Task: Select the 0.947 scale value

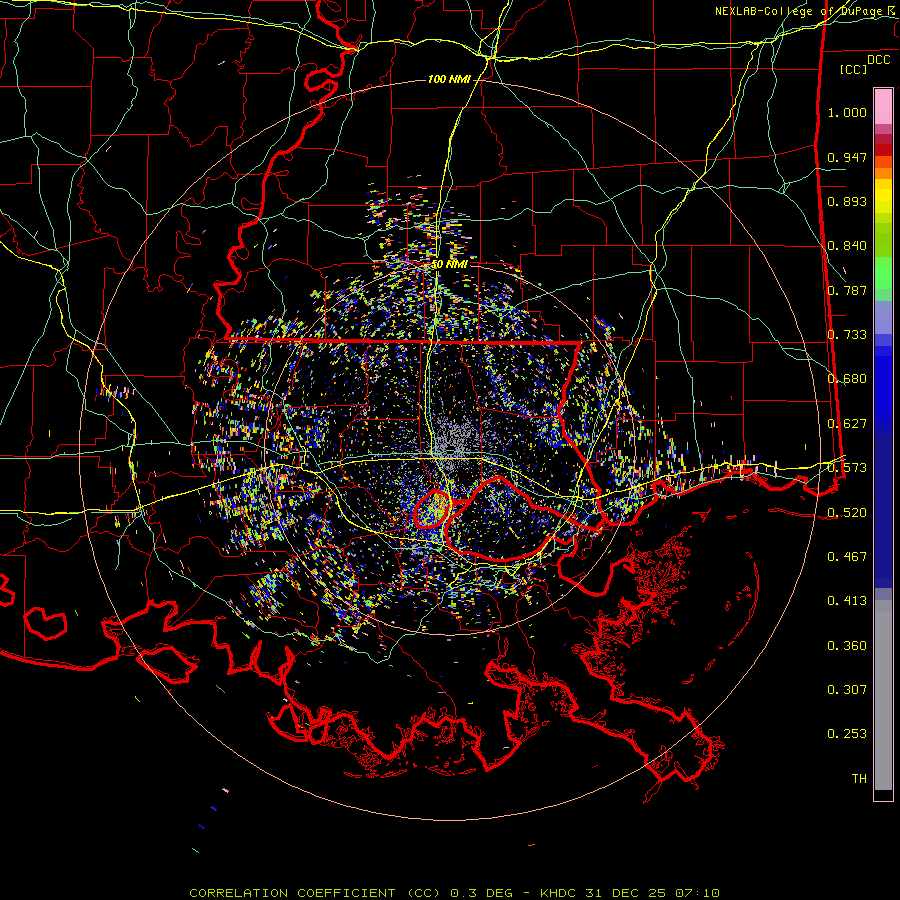Action: 847,157
